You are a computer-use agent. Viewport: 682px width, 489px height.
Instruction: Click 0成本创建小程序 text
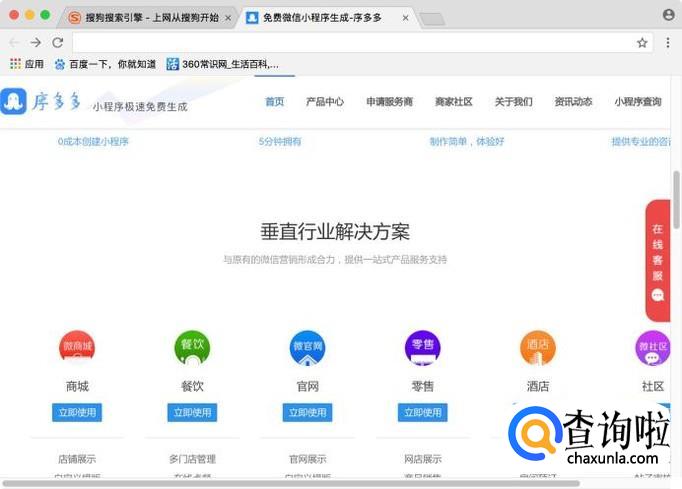point(93,141)
